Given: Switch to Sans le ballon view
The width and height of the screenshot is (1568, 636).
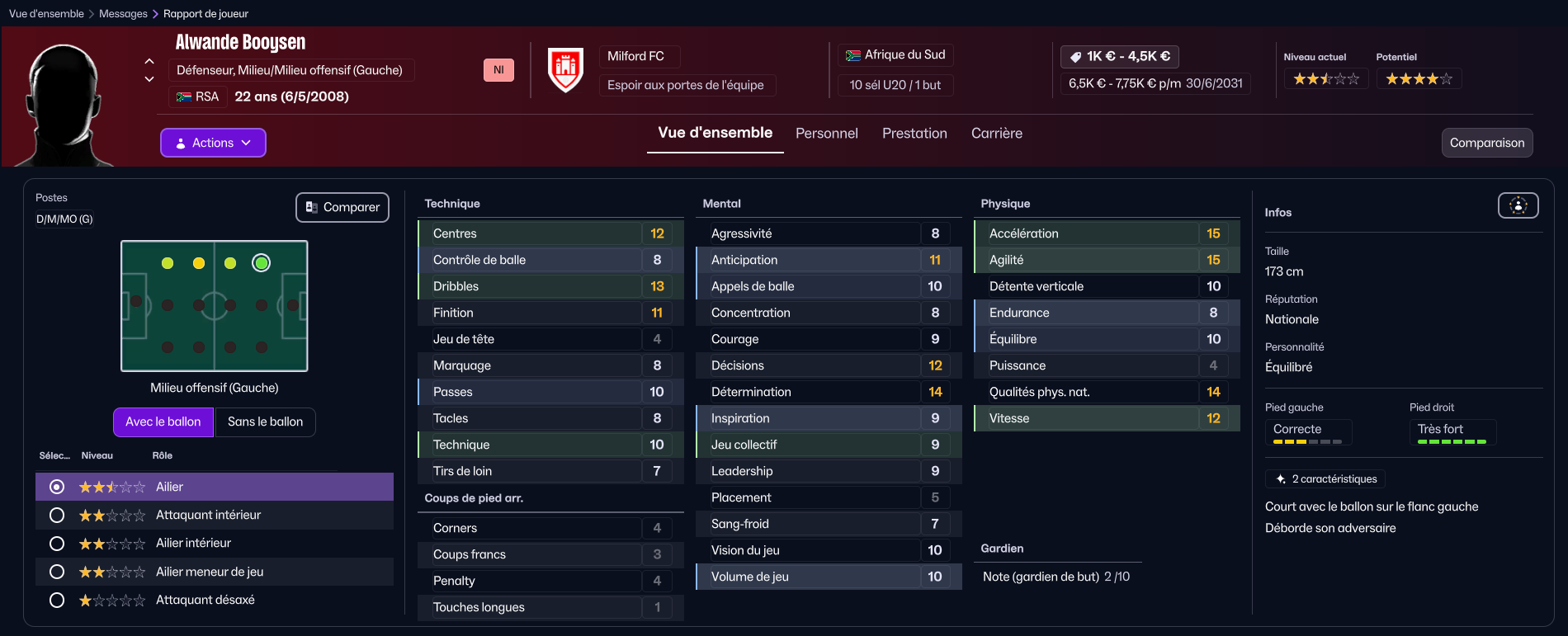Looking at the screenshot, I should coord(265,422).
